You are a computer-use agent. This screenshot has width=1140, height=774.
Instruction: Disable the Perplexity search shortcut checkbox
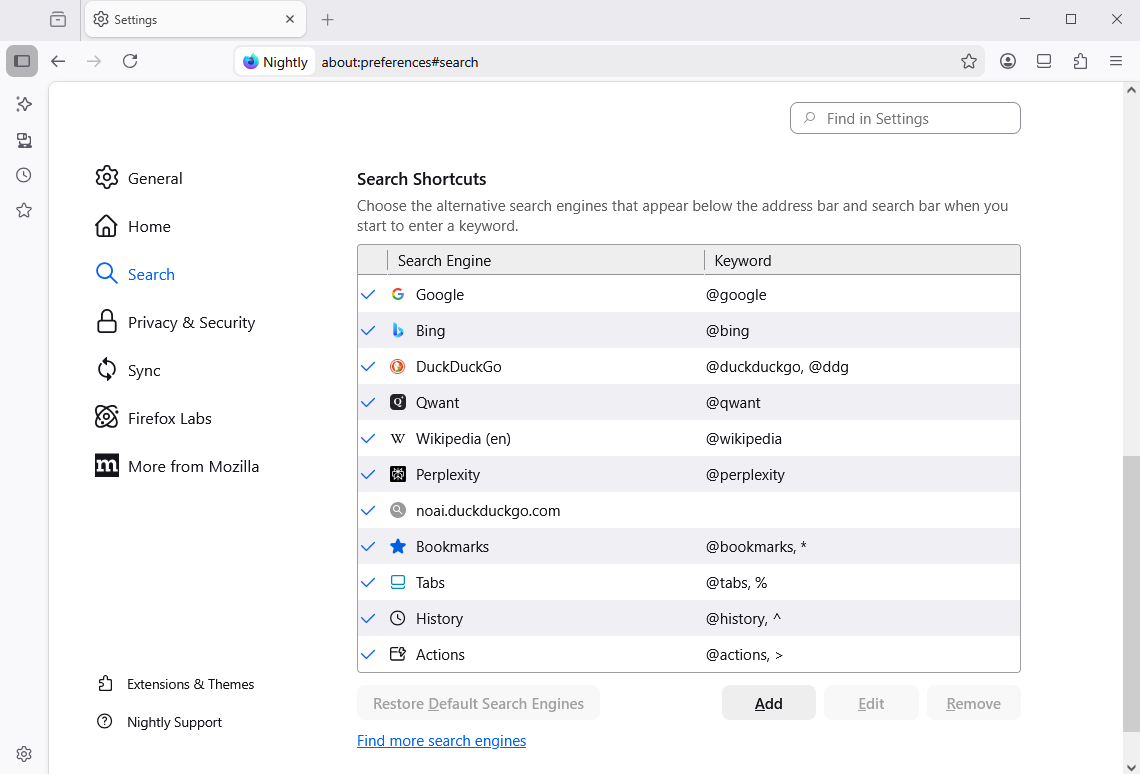(368, 475)
